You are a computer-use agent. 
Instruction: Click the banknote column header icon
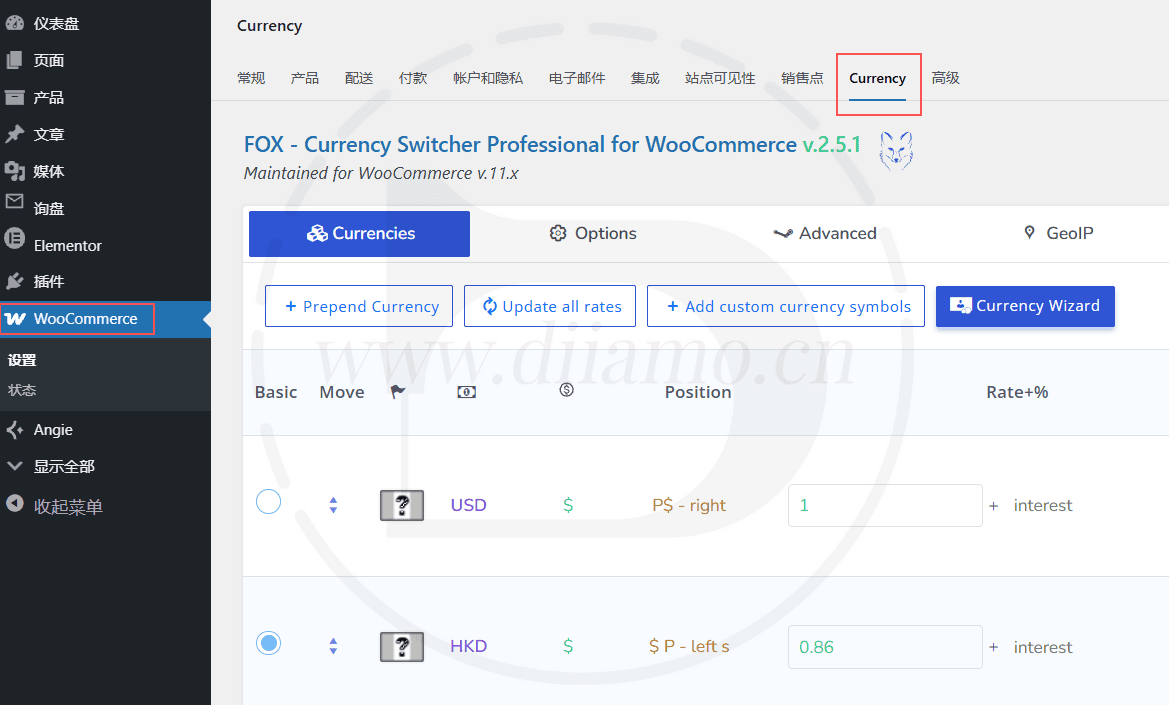pos(467,392)
